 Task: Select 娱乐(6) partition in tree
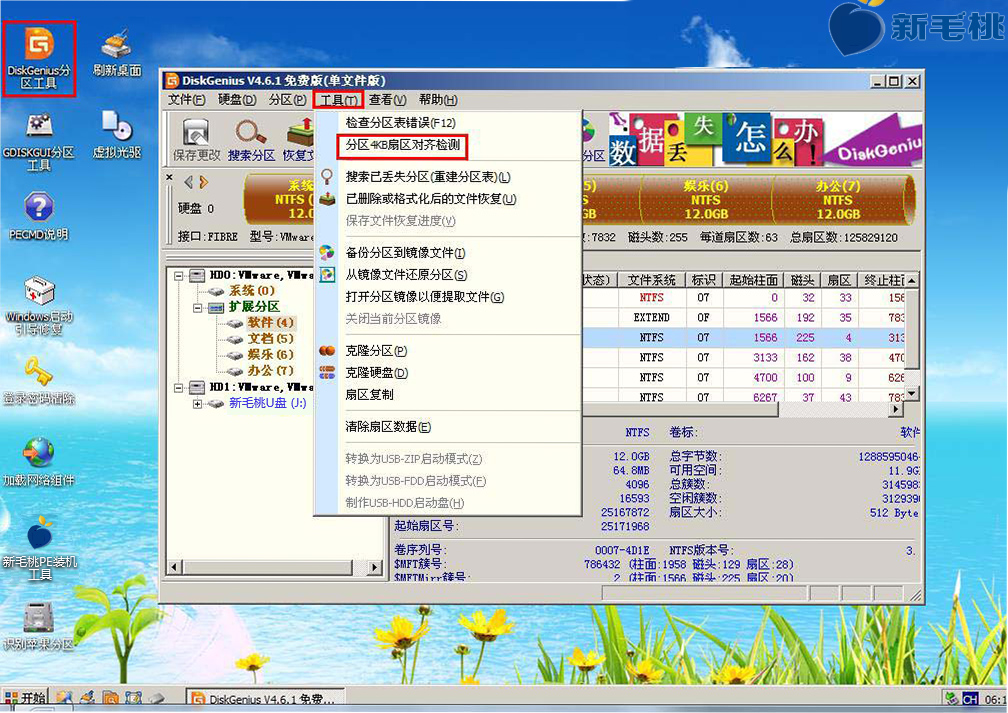tap(271, 354)
